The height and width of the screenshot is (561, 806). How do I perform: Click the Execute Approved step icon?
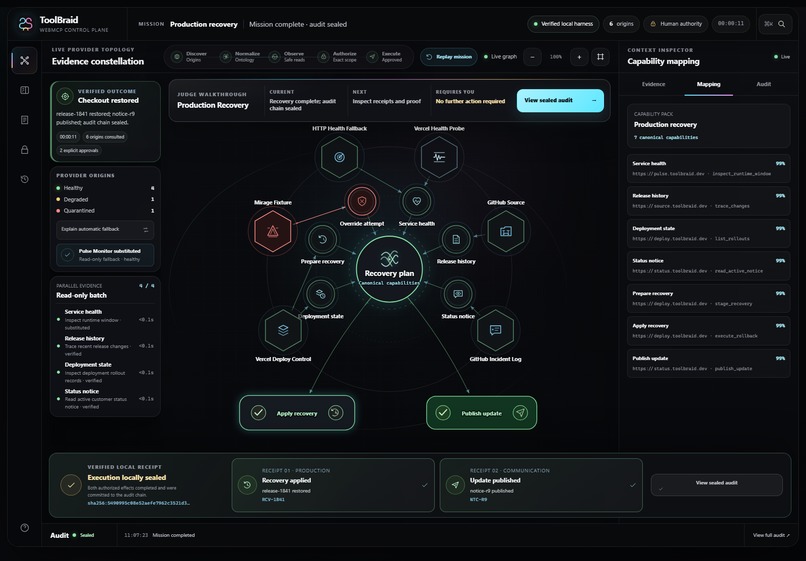[x=372, y=57]
